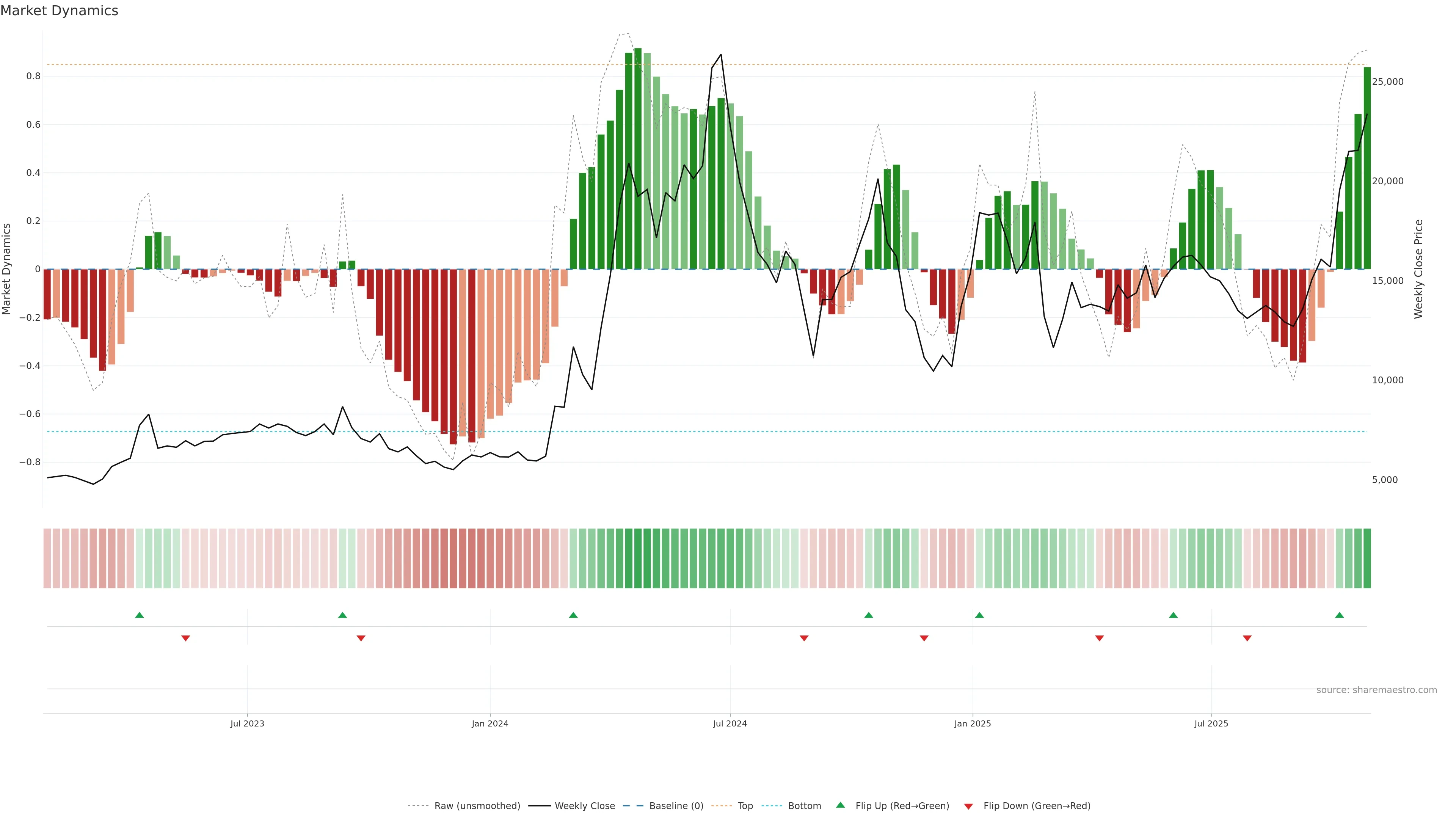Toggle the Weekly Close legend entry
Image resolution: width=1456 pixels, height=819 pixels.
584,806
